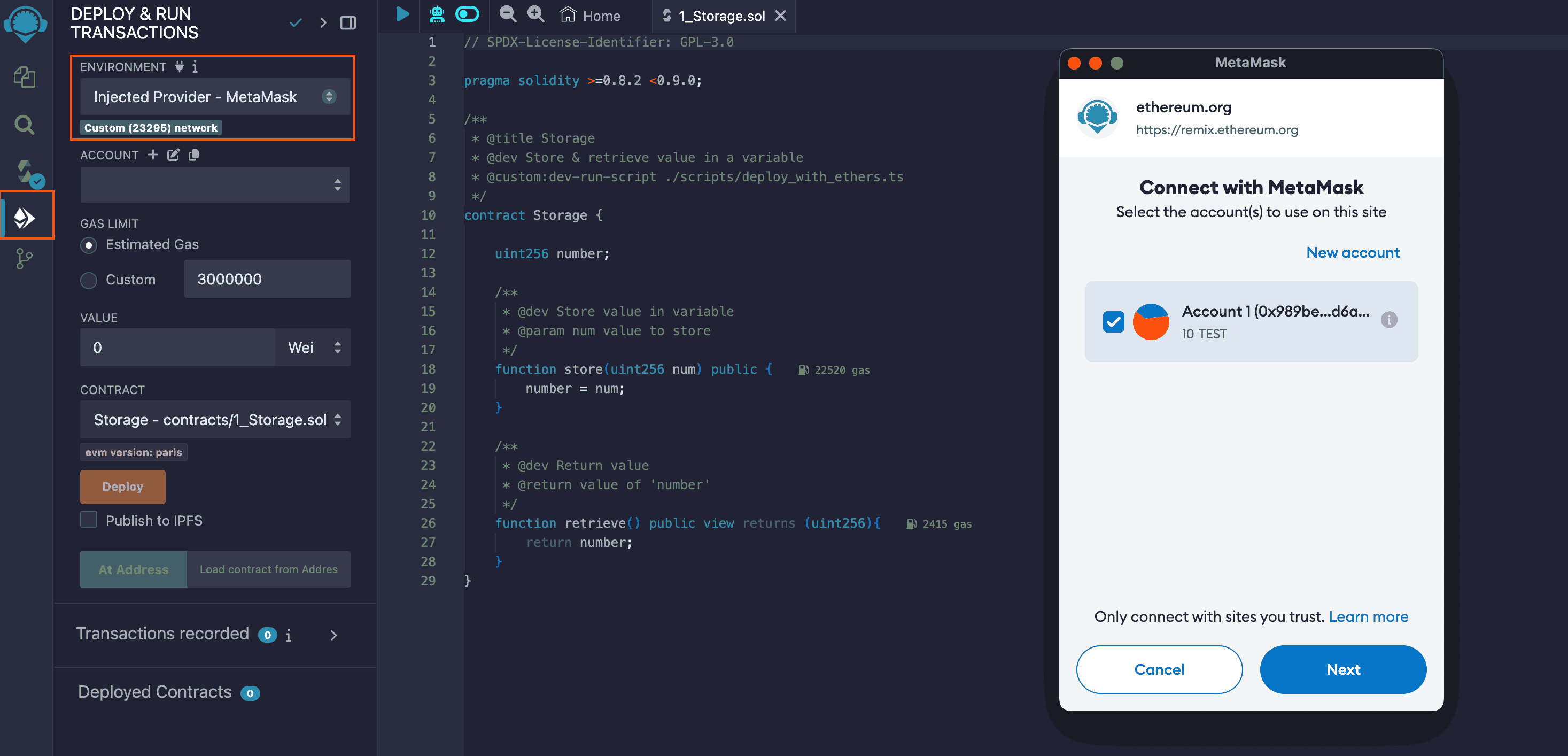
Task: Copy the account address with the copy icon
Action: pos(194,155)
